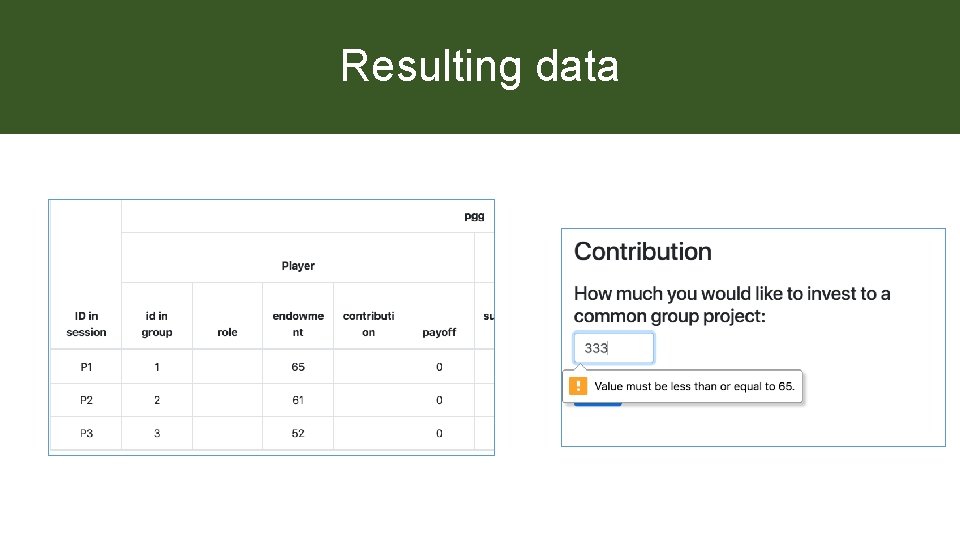Click the 'contribution' column header
This screenshot has width=960, height=540.
[368, 324]
